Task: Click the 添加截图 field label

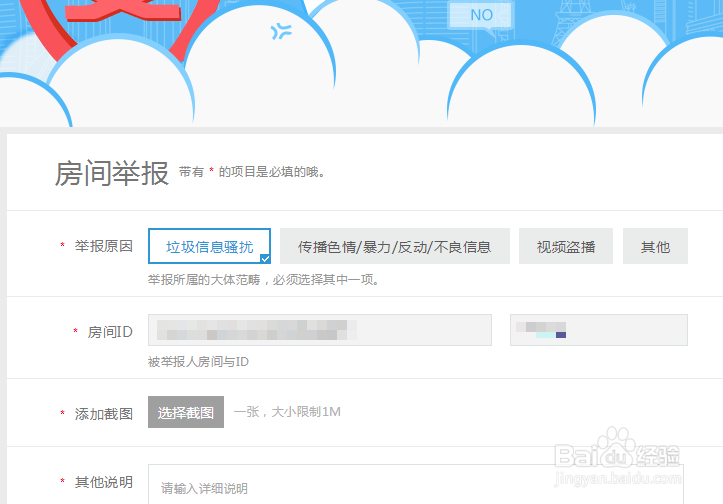Action: (104, 414)
